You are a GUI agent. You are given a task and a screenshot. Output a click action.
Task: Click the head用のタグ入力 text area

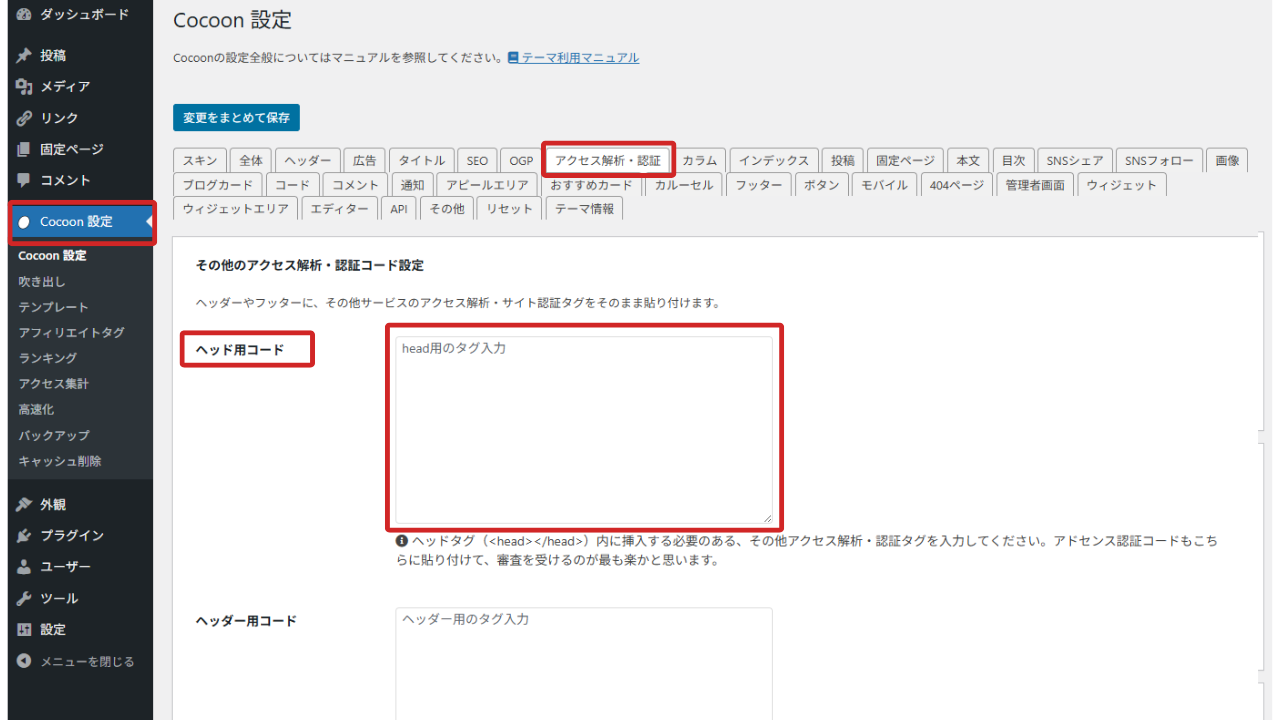tap(584, 430)
